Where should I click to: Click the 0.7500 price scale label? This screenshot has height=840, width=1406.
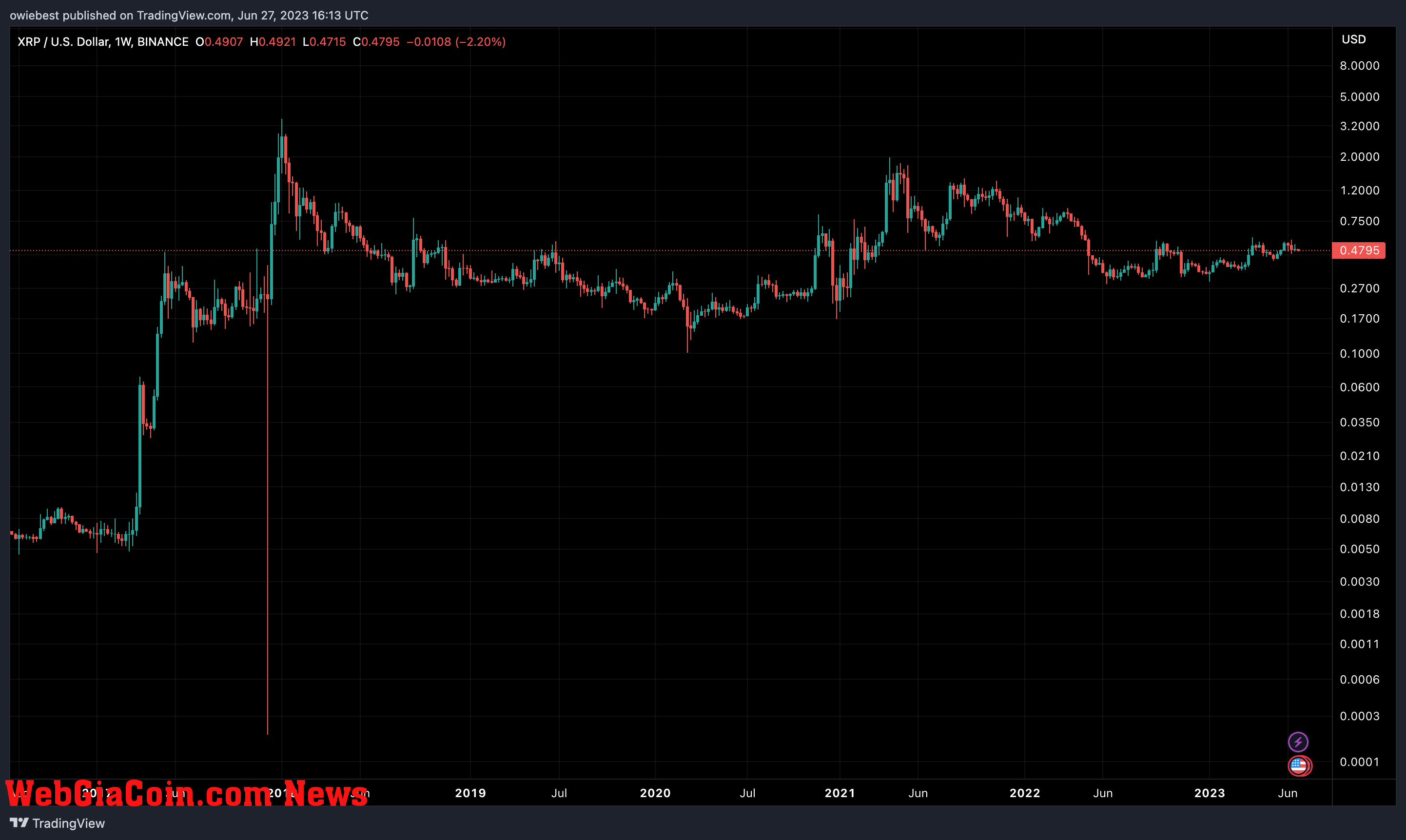1359,221
